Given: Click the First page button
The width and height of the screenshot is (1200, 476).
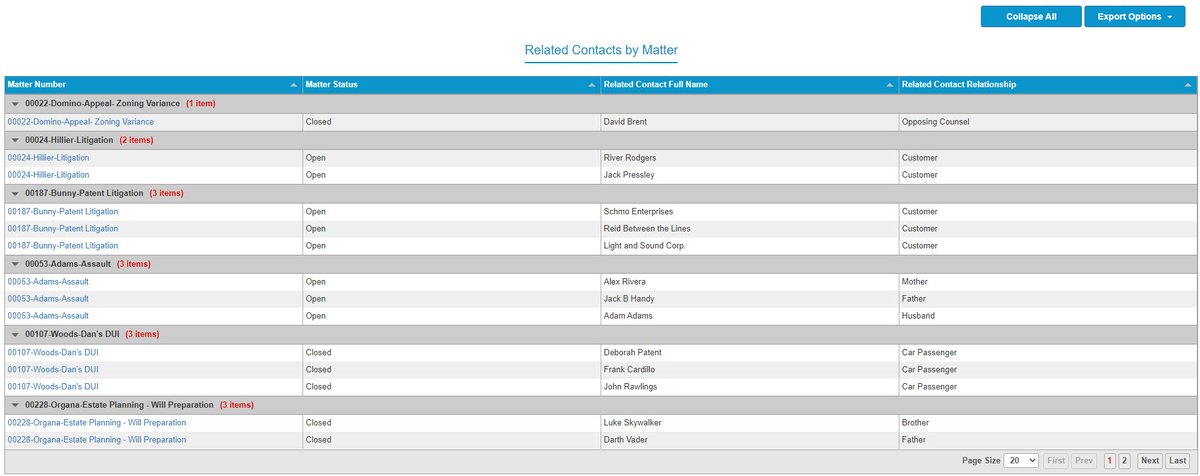Looking at the screenshot, I should (x=1055, y=461).
